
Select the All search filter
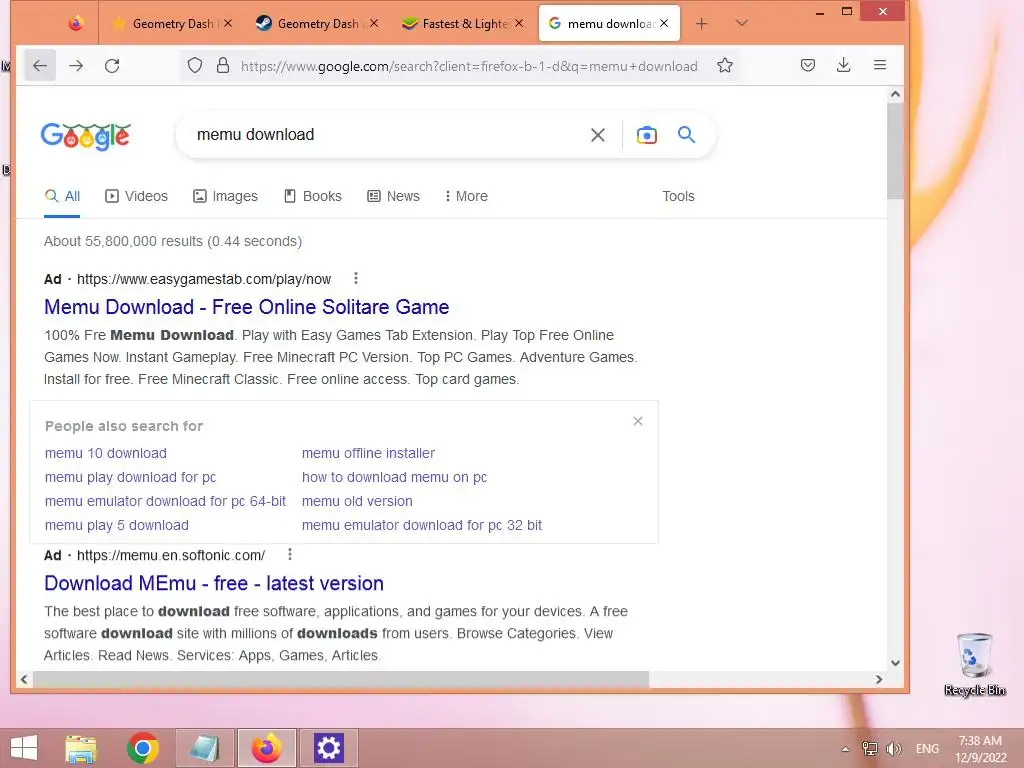pyautogui.click(x=62, y=196)
